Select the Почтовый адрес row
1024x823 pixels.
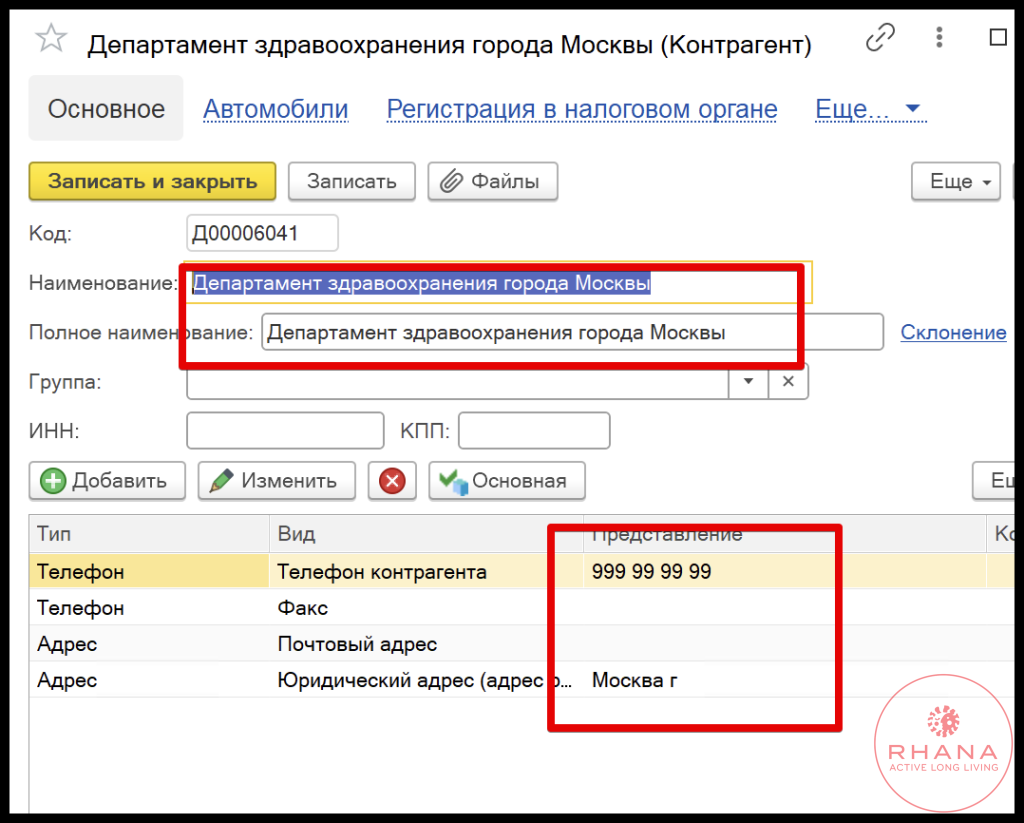pyautogui.click(x=521, y=644)
